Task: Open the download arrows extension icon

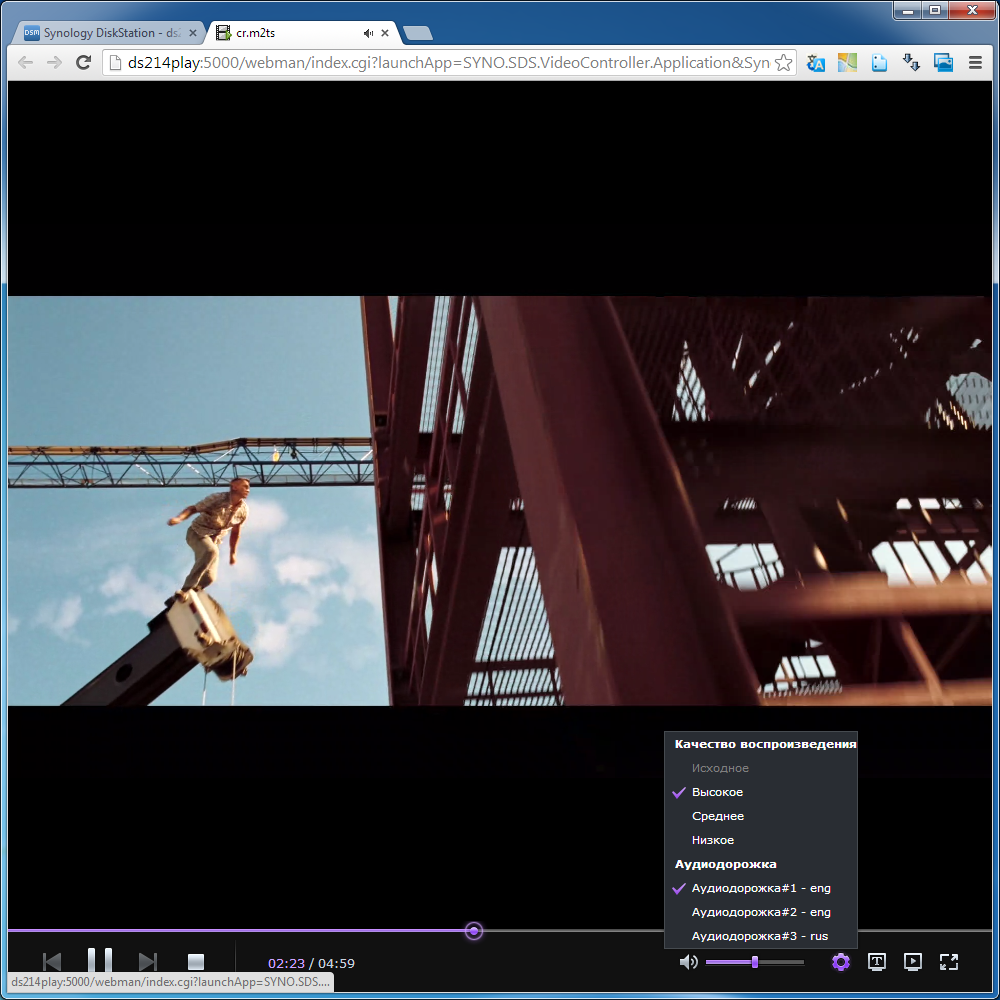Action: click(x=911, y=62)
